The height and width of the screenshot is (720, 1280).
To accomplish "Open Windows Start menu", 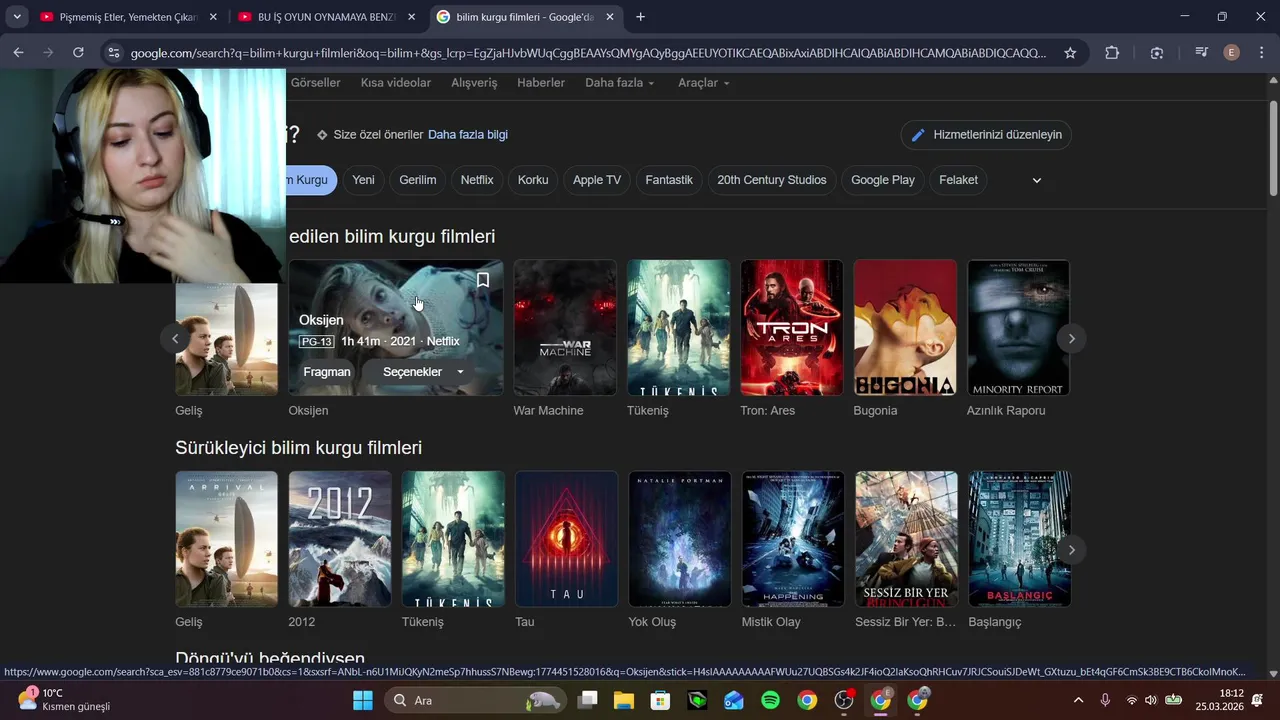I will click(x=362, y=700).
